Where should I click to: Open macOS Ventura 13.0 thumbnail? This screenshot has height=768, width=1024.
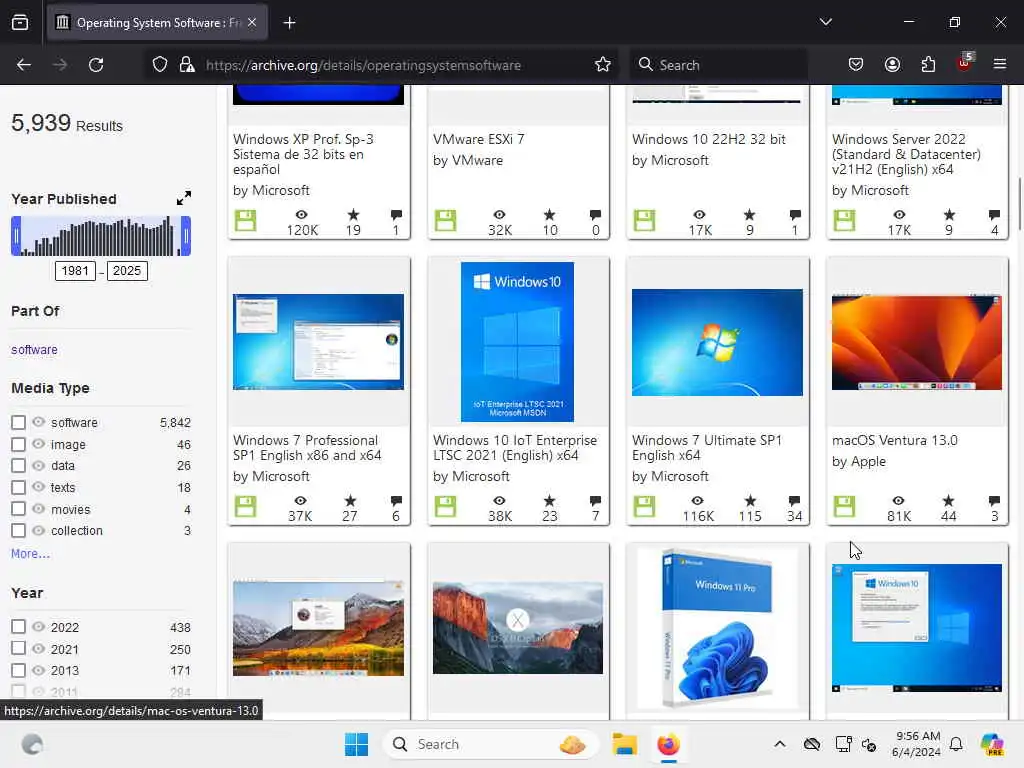[917, 342]
